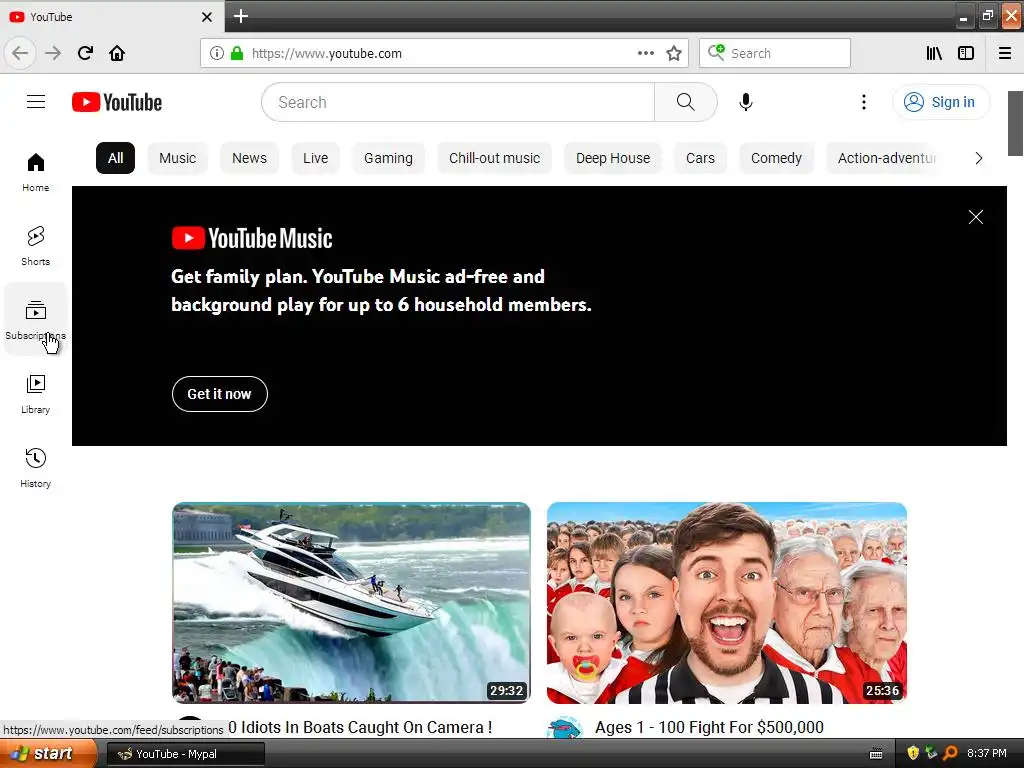Bookmark this page with star icon
This screenshot has width=1024, height=768.
pos(674,53)
